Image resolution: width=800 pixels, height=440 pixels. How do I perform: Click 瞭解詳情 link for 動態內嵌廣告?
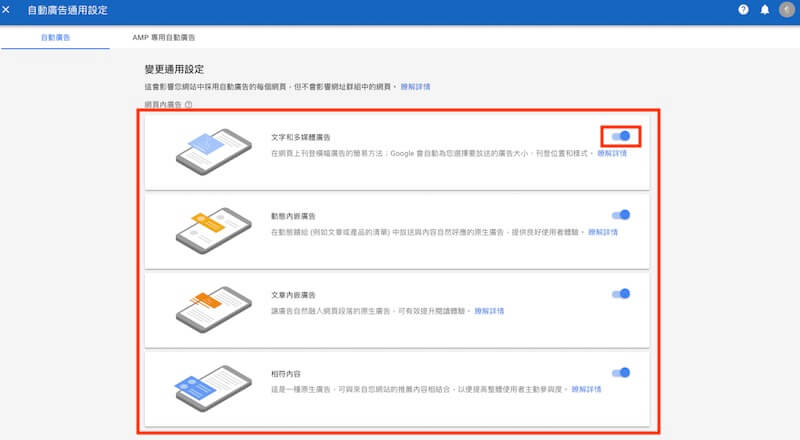602,232
